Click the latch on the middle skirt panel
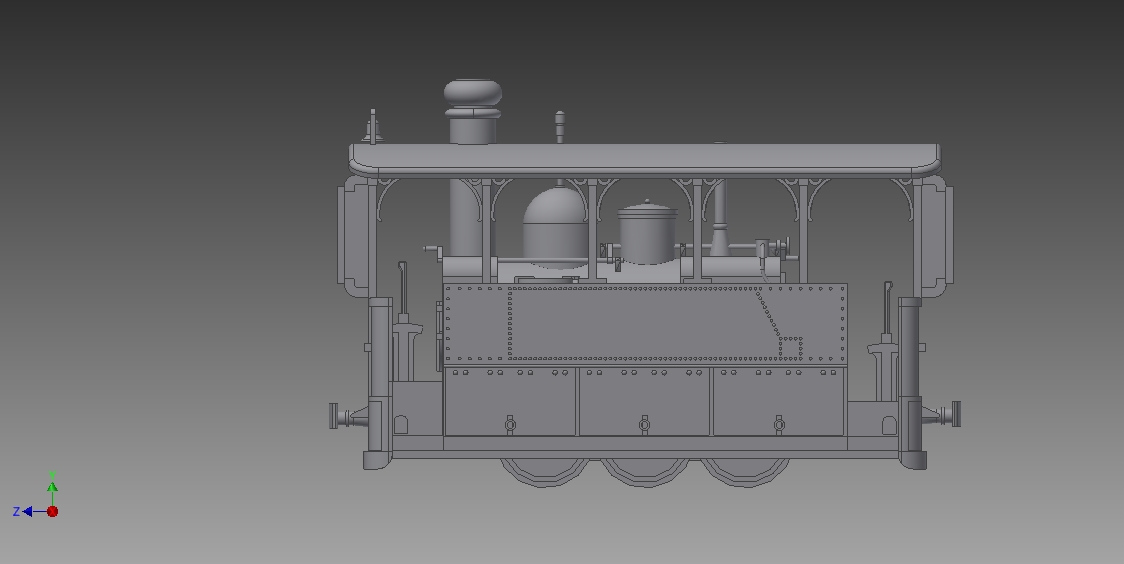This screenshot has width=1124, height=564. 645,425
